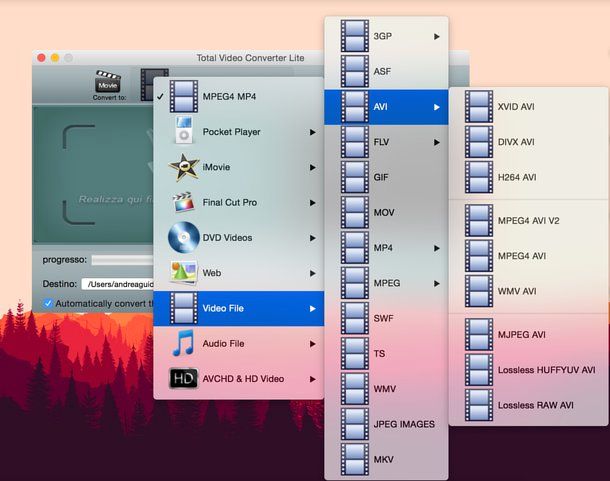Select MPEG4 AVI V2 format
The image size is (610, 481).
(528, 221)
